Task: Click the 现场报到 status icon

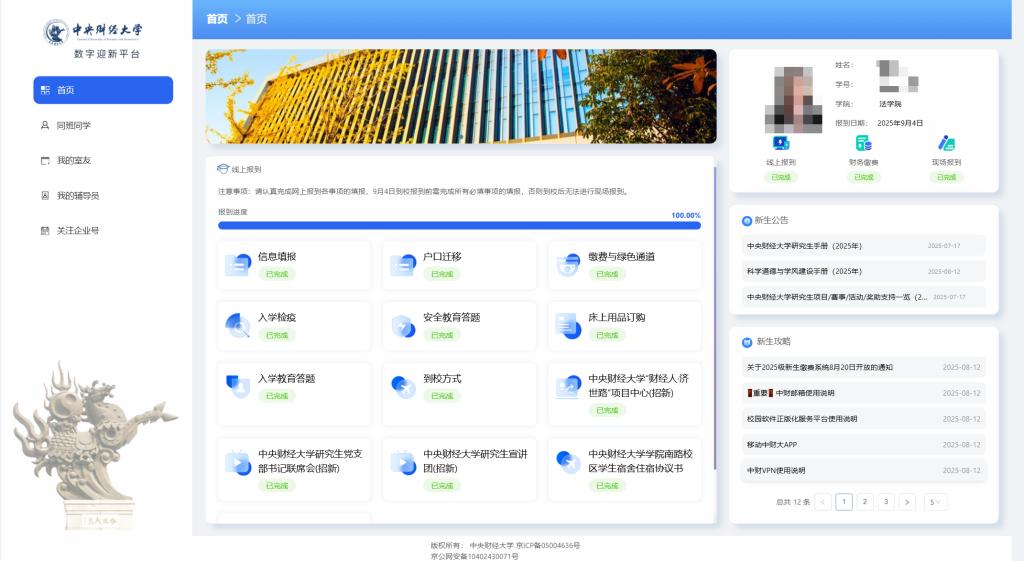Action: point(946,143)
